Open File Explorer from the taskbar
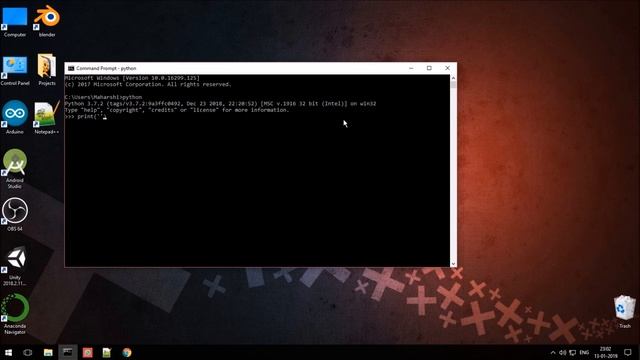 coord(48,352)
